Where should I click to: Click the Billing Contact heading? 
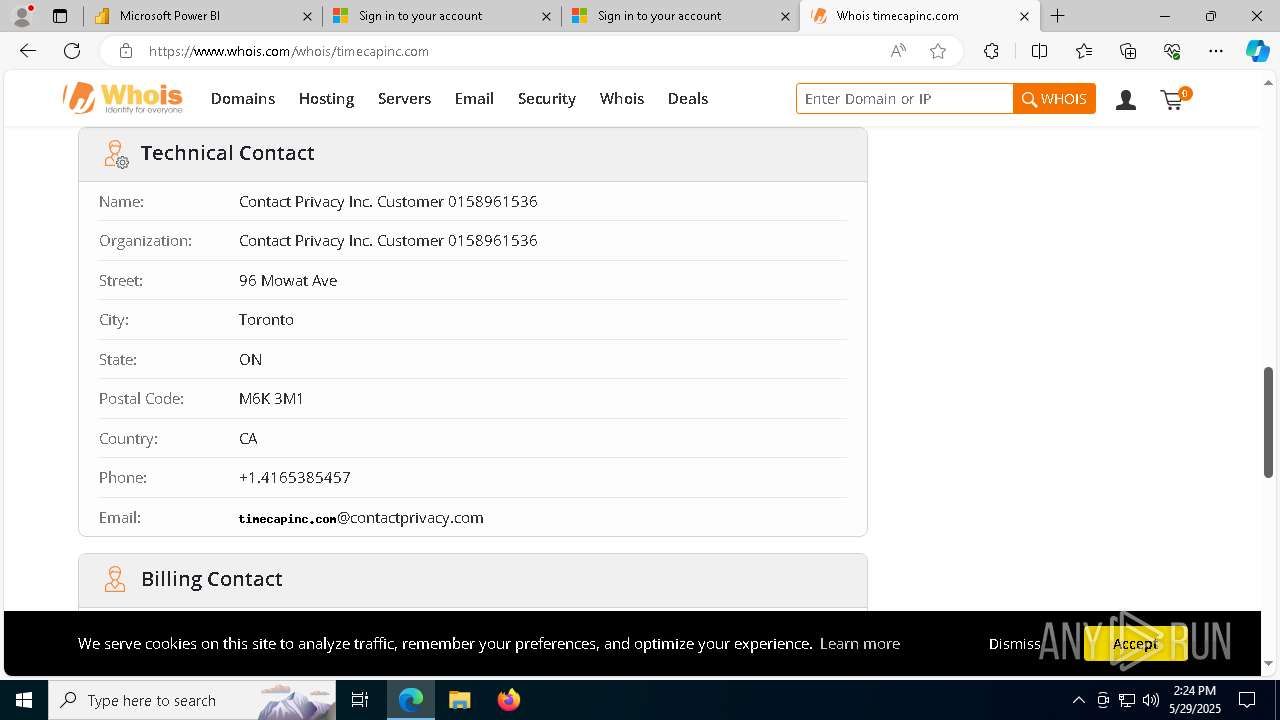coord(211,579)
